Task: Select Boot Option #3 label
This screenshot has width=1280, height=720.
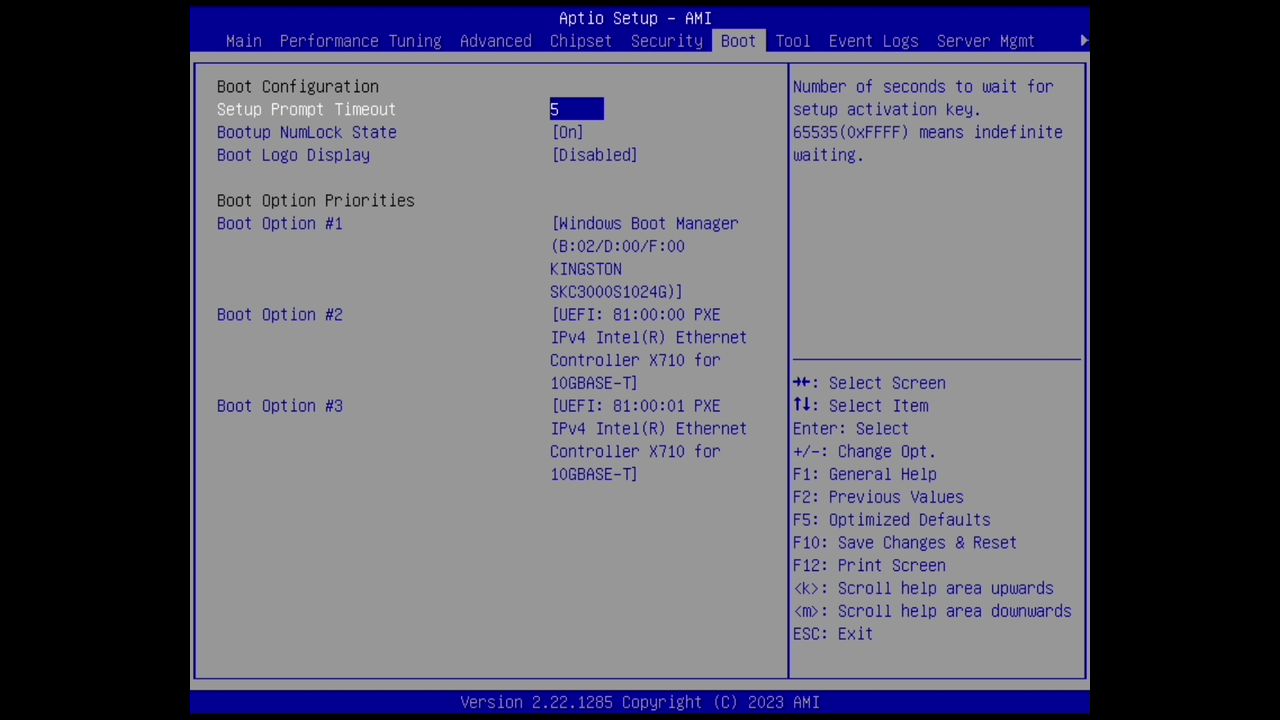Action: (x=279, y=405)
